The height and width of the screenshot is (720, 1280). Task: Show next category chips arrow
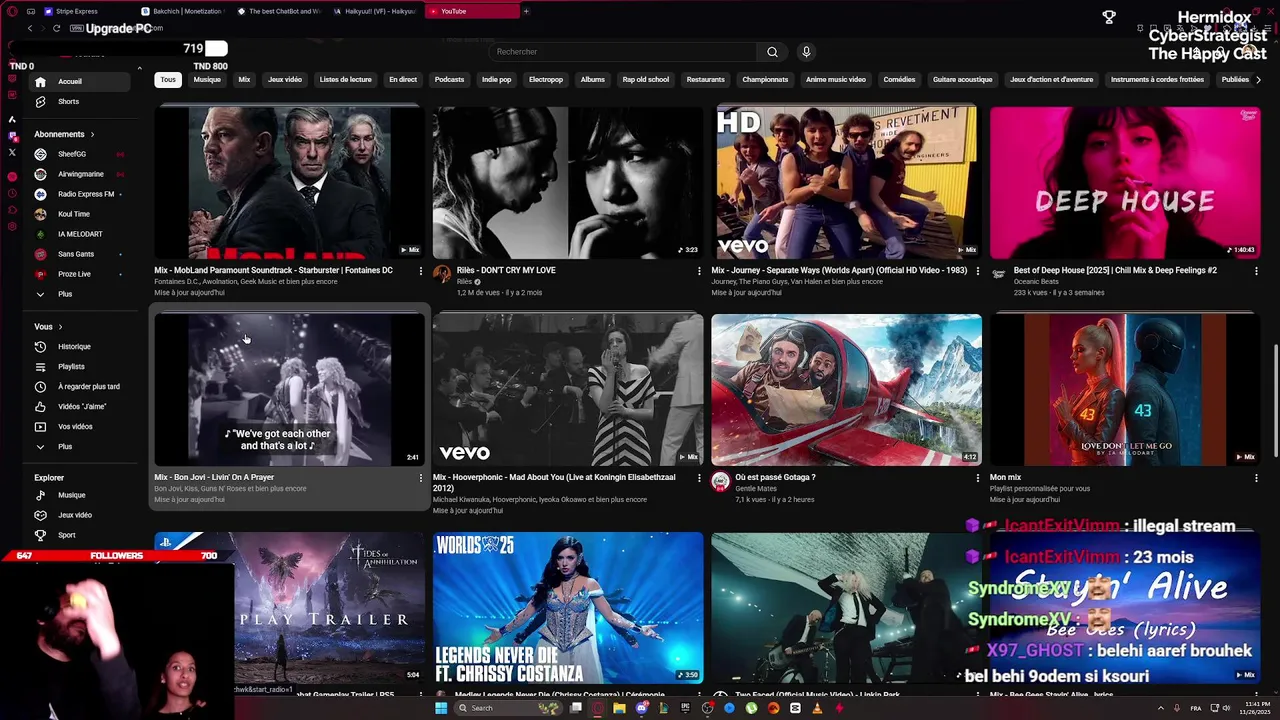click(1258, 79)
